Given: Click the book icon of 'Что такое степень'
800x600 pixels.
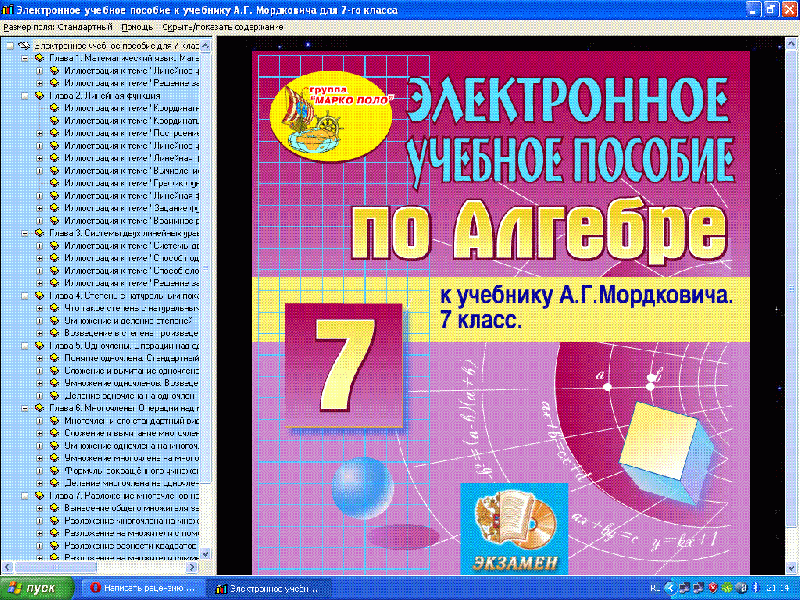Looking at the screenshot, I should [x=55, y=308].
